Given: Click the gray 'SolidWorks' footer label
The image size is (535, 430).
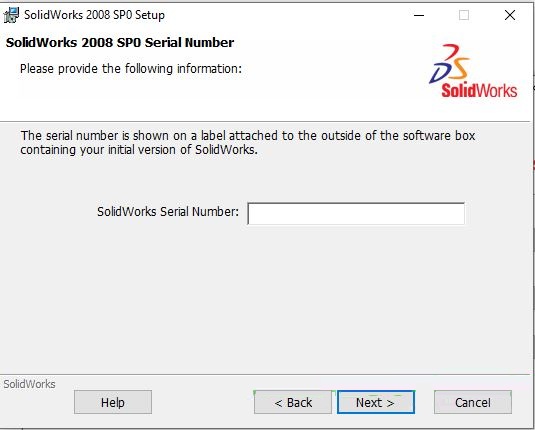Looking at the screenshot, I should [29, 384].
